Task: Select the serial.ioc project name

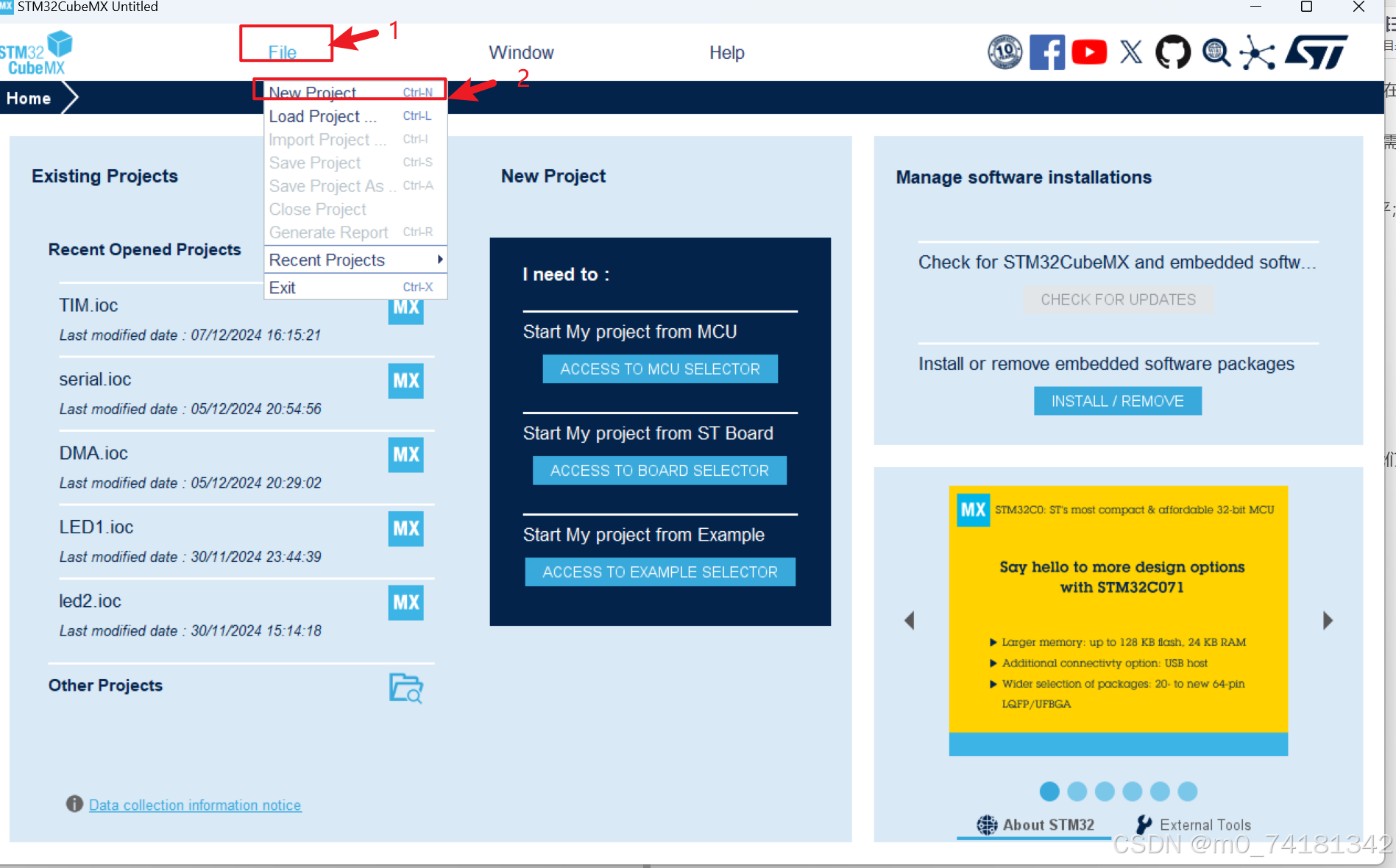Action: pos(95,379)
